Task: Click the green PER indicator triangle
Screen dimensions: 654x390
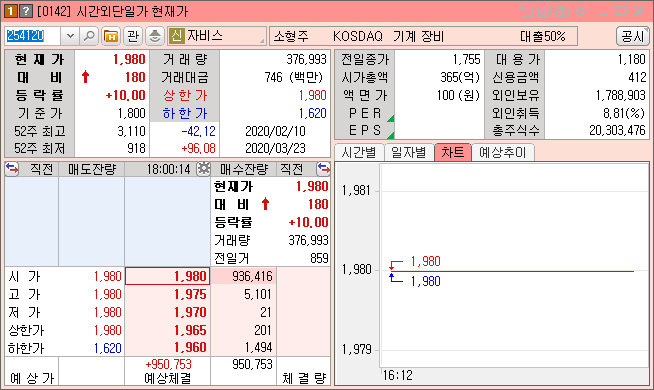Action: point(390,118)
